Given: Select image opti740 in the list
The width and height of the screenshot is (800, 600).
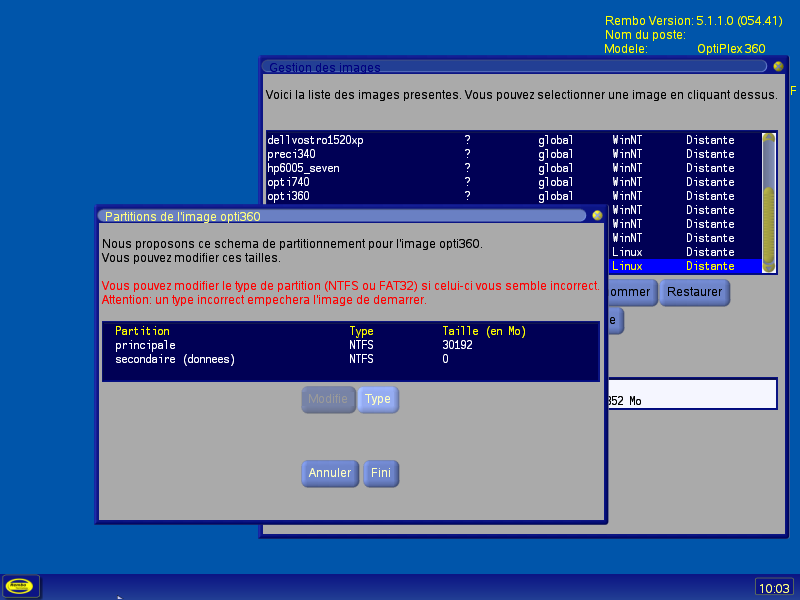Looking at the screenshot, I should 514,182.
